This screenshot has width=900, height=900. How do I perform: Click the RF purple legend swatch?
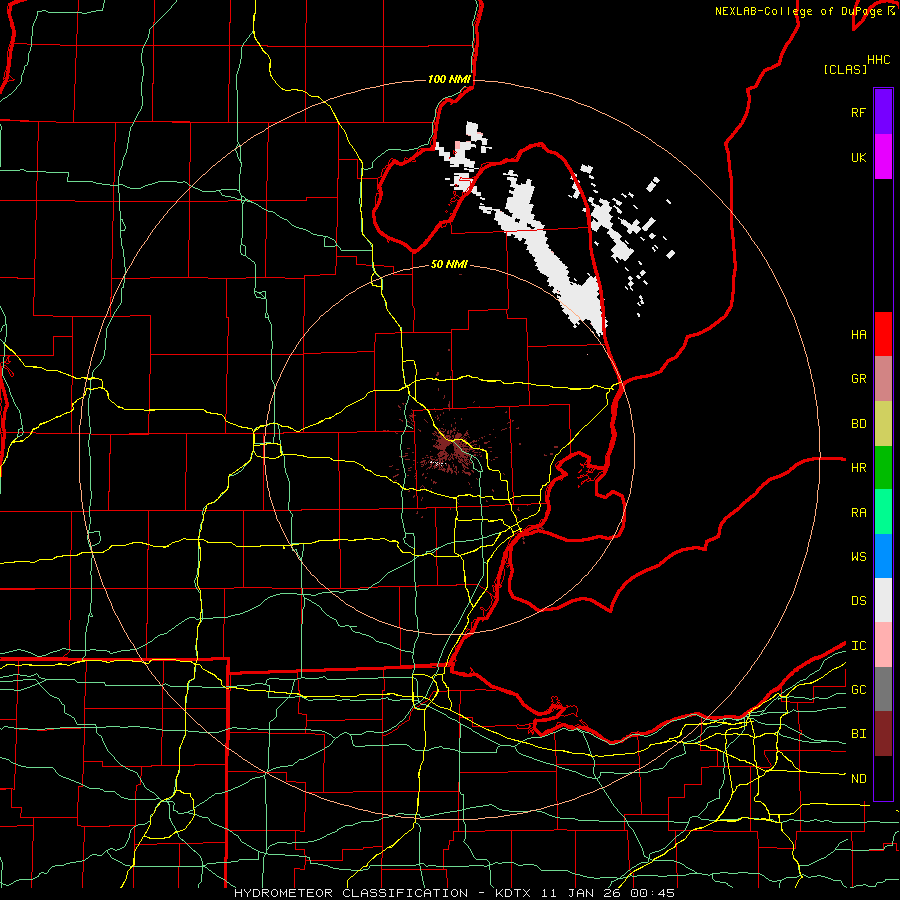pyautogui.click(x=883, y=112)
